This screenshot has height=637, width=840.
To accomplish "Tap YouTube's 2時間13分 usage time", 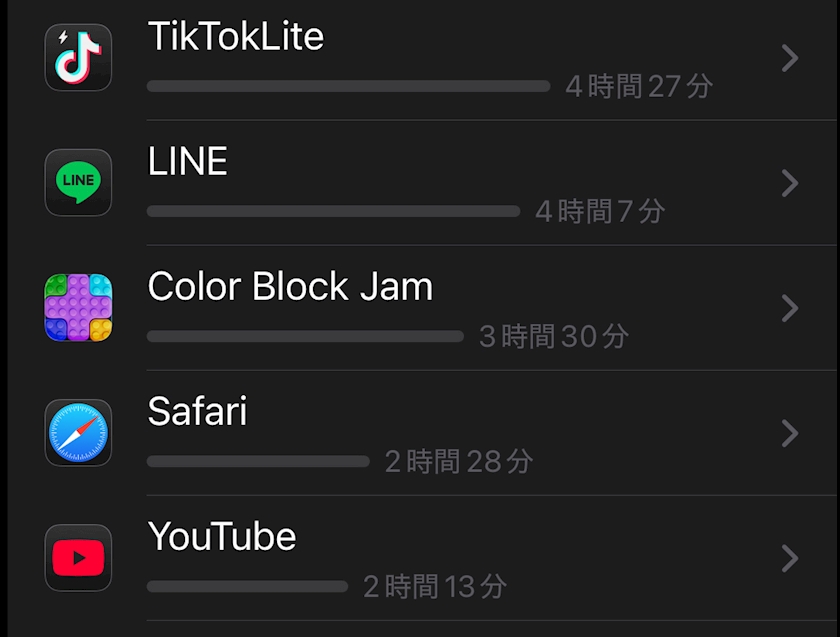I will (x=435, y=587).
